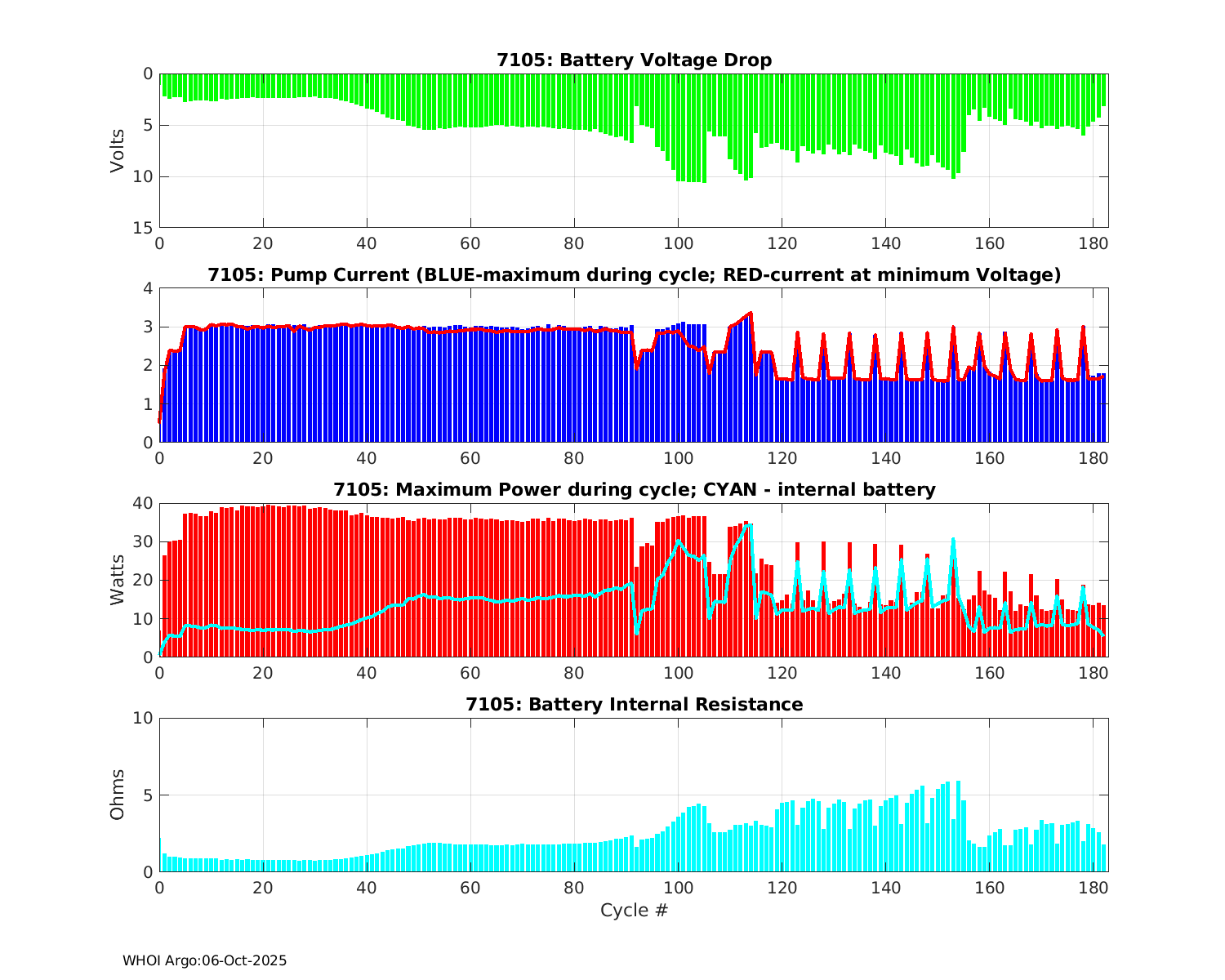The height and width of the screenshot is (980, 1225).
Task: Click the 'Watts' y-axis label
Action: [x=118, y=580]
